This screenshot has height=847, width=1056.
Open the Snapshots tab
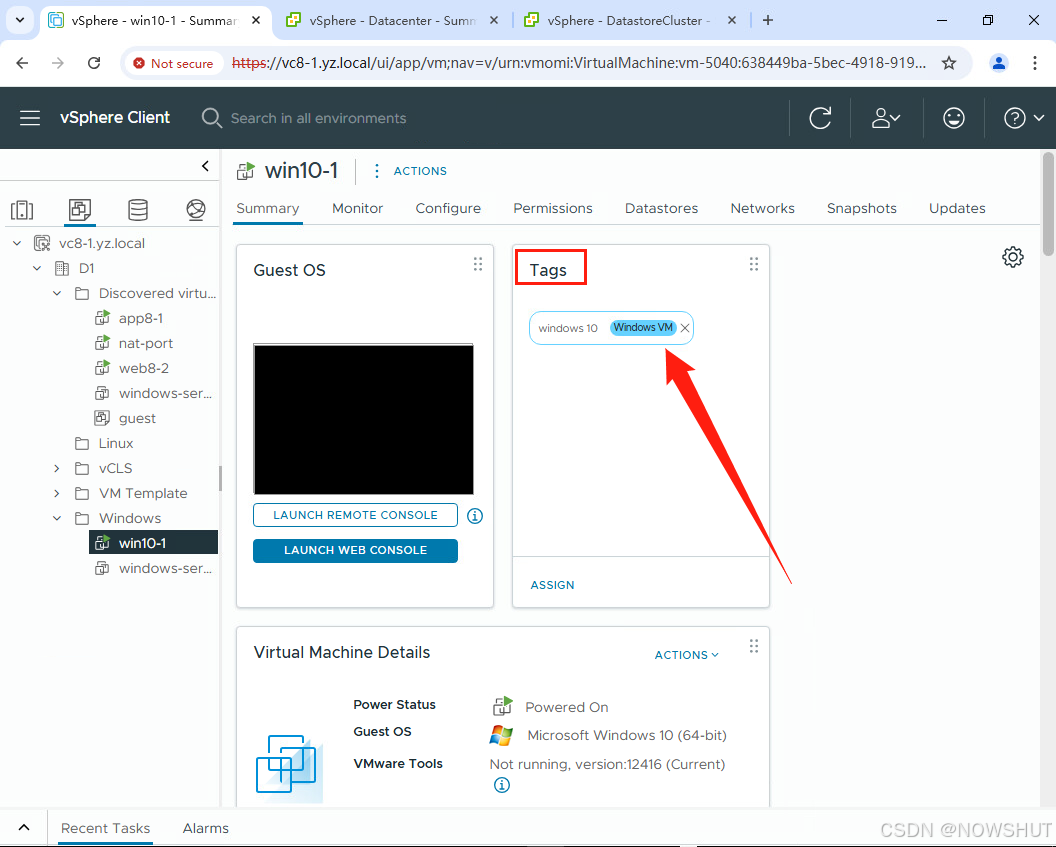coord(861,209)
